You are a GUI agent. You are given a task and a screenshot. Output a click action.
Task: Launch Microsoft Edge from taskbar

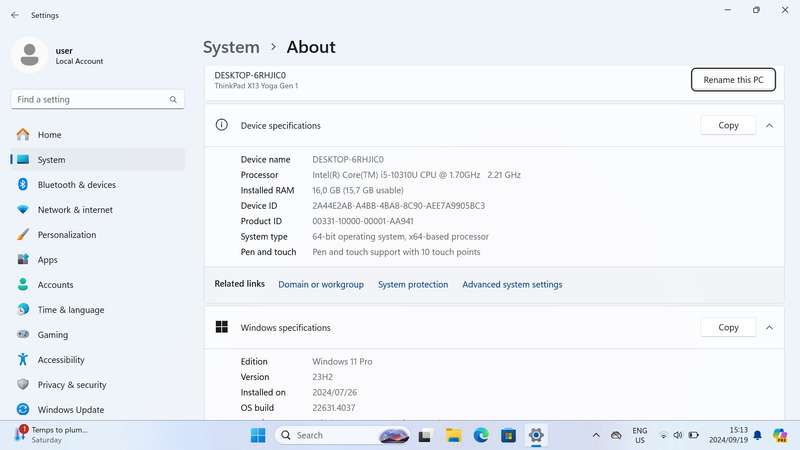(x=481, y=435)
